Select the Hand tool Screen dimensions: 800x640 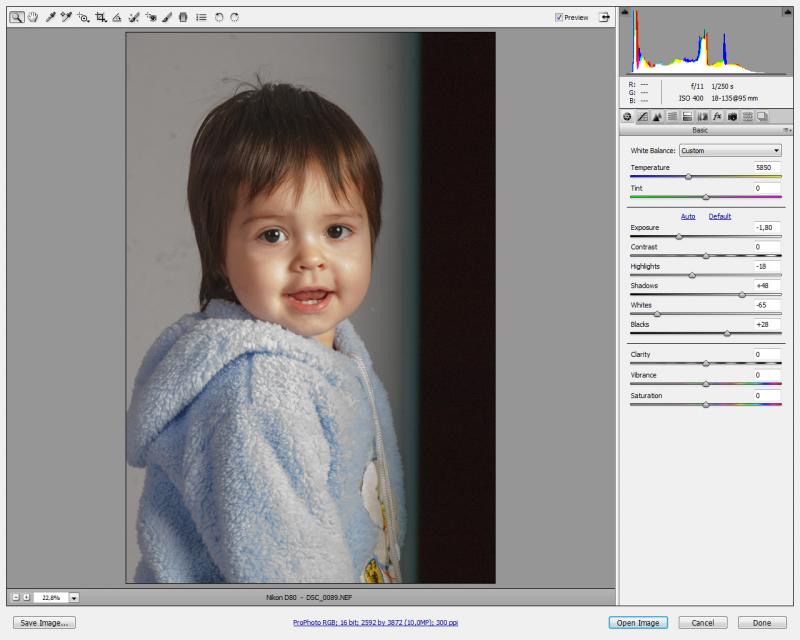(x=33, y=17)
